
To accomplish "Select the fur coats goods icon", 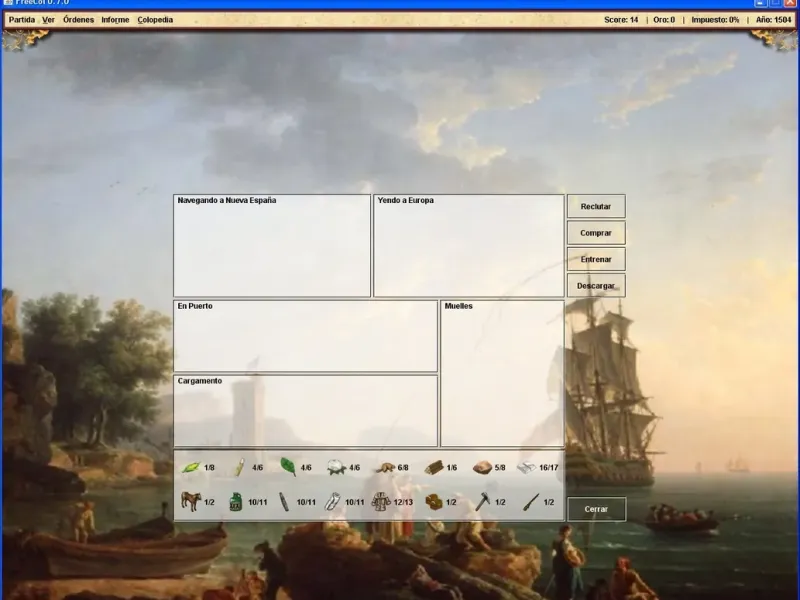I will 381,502.
